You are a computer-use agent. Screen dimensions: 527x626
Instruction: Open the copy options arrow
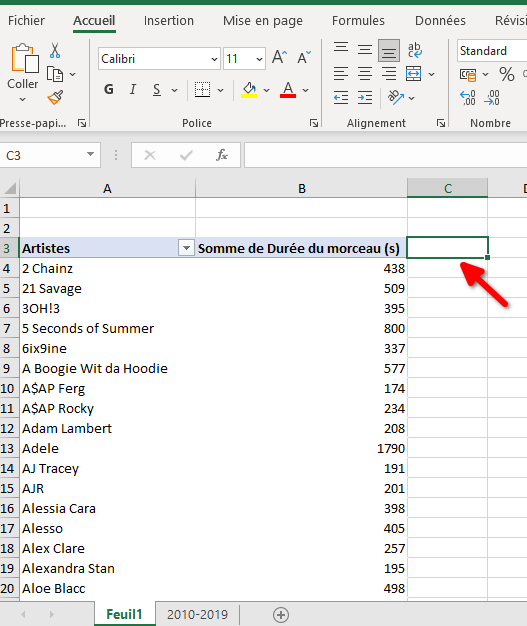coord(72,74)
